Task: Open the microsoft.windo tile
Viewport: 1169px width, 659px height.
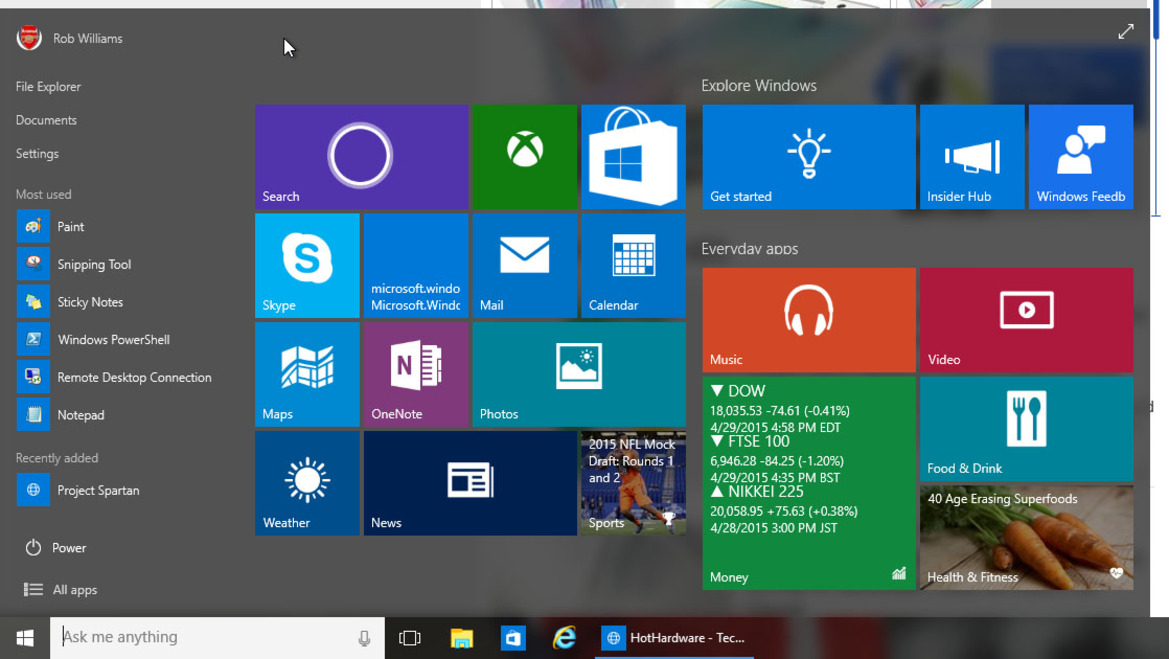Action: point(416,265)
